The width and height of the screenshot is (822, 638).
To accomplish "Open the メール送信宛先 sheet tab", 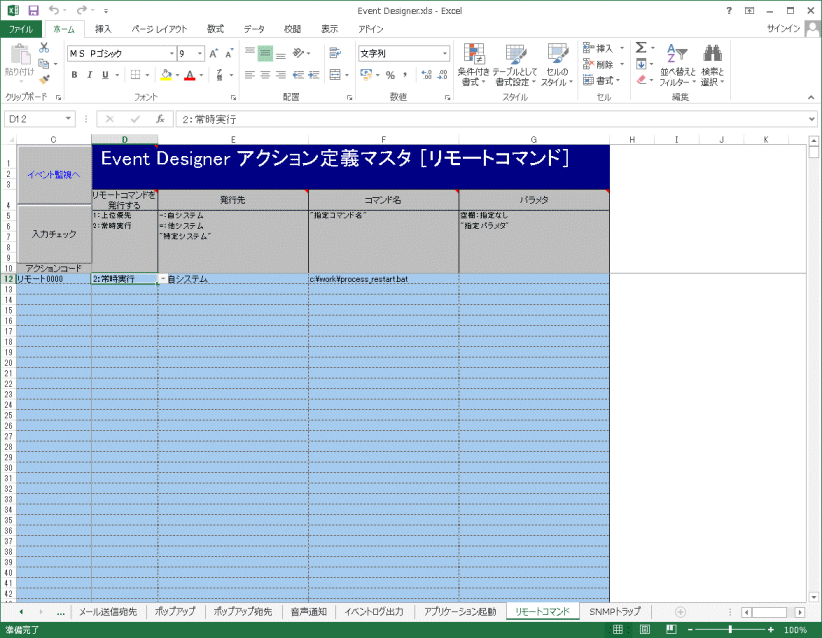I will (x=107, y=612).
